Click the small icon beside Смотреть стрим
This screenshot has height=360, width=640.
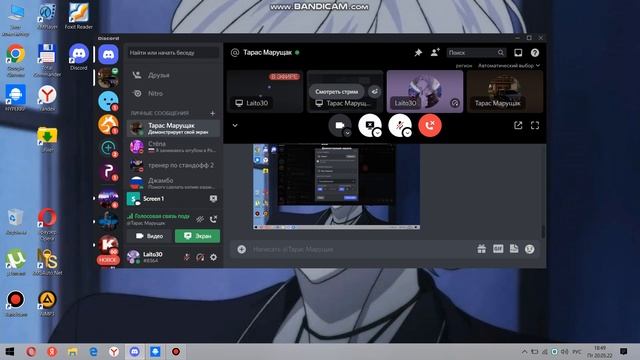374,91
